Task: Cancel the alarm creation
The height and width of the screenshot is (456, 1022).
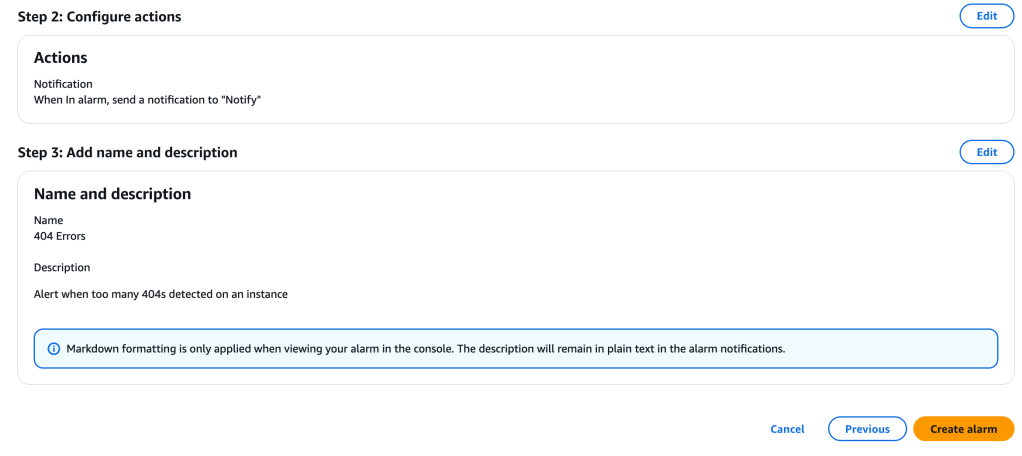Action: pyautogui.click(x=787, y=429)
